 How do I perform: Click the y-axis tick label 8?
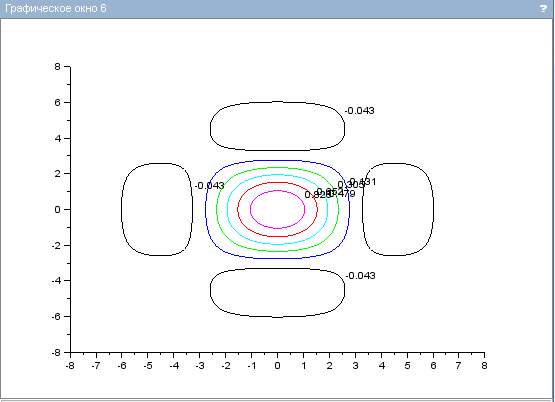point(58,67)
